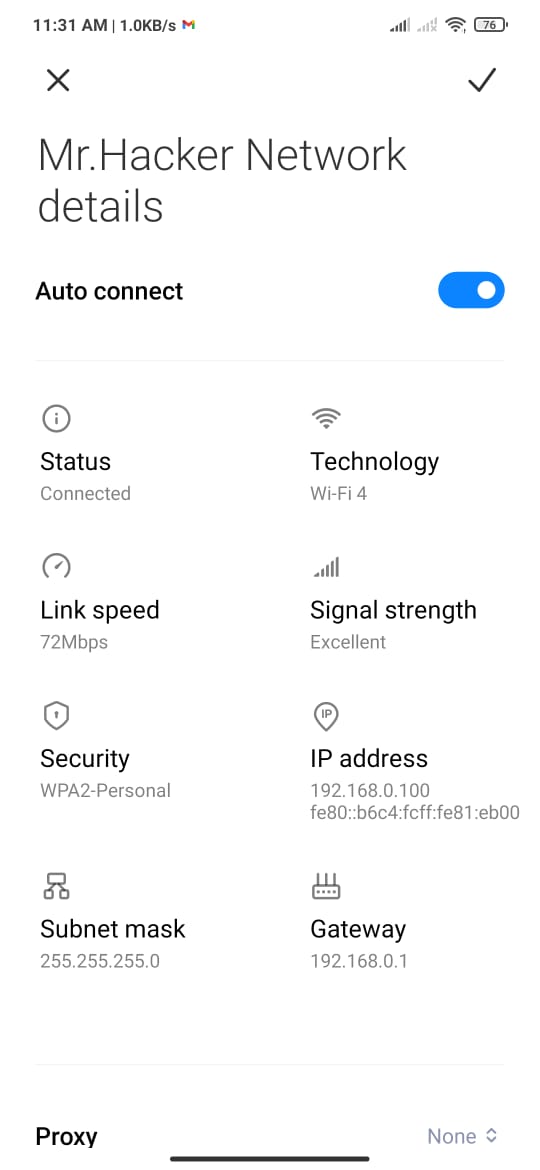Tap the Subnet mask network icon
The height and width of the screenshot is (1170, 540).
56,886
